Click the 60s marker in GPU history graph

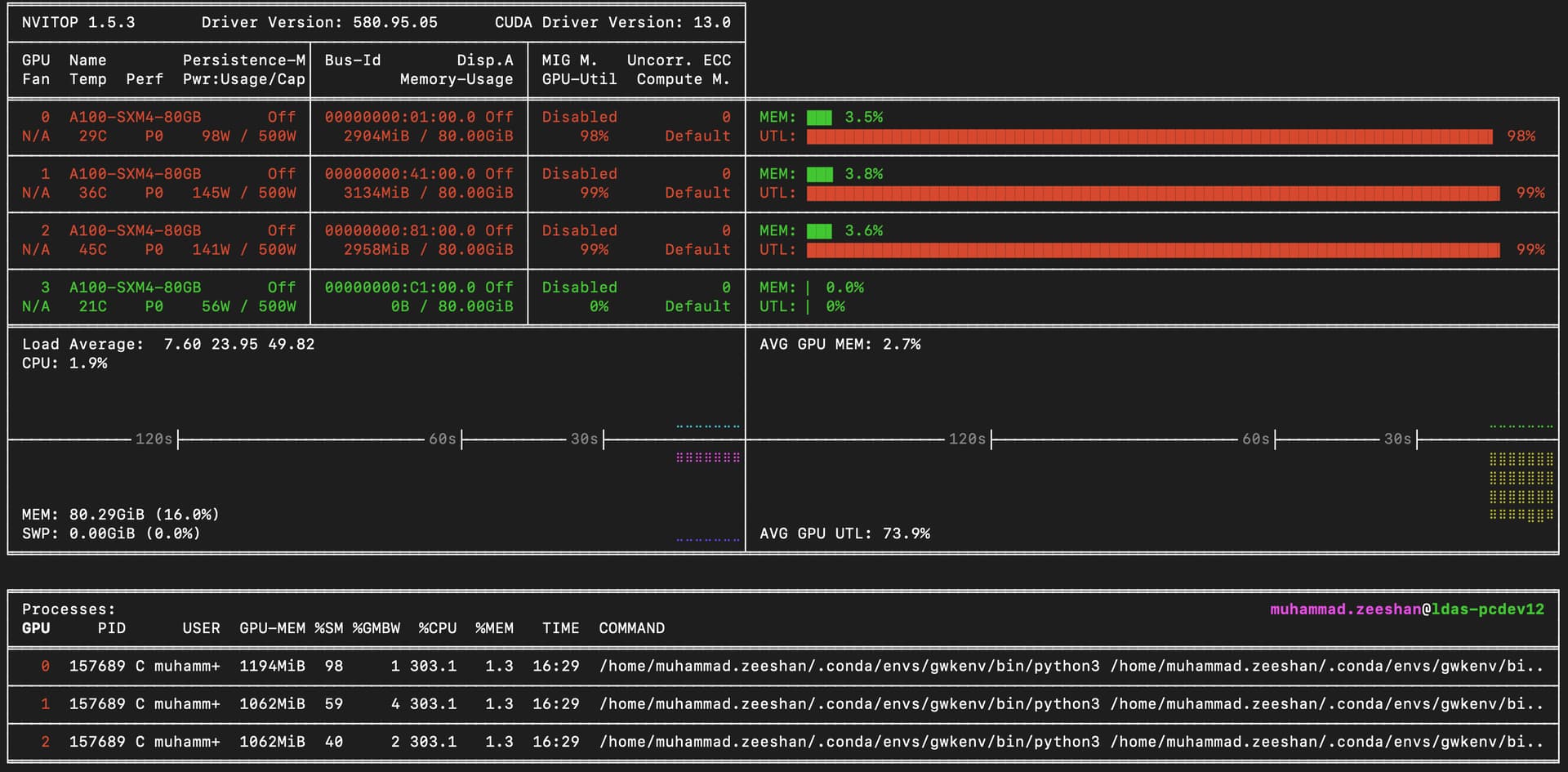[1256, 440]
